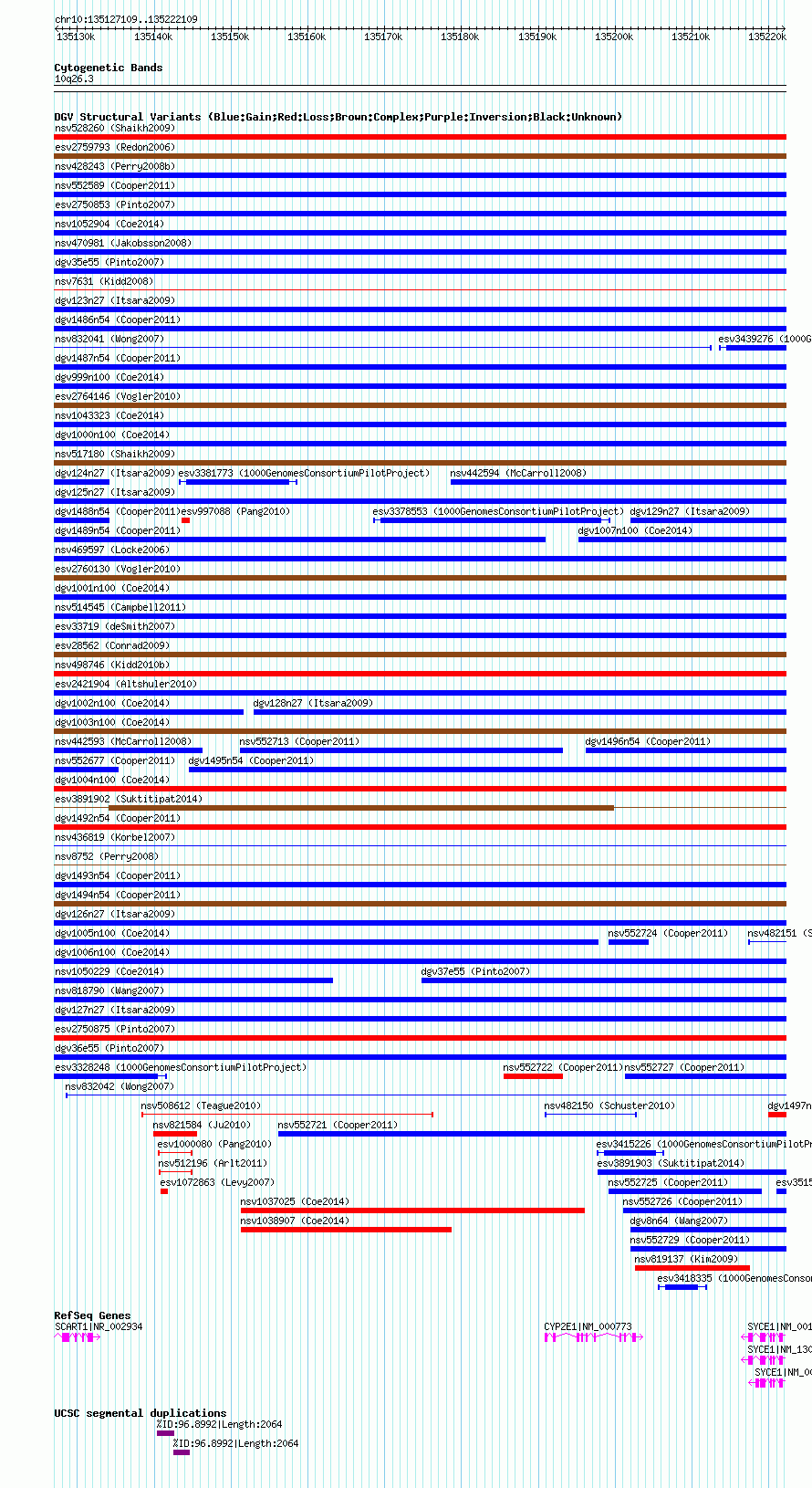Open nsv552713 (Cooper2011) variant
This screenshot has width=812, height=1488.
[x=299, y=741]
